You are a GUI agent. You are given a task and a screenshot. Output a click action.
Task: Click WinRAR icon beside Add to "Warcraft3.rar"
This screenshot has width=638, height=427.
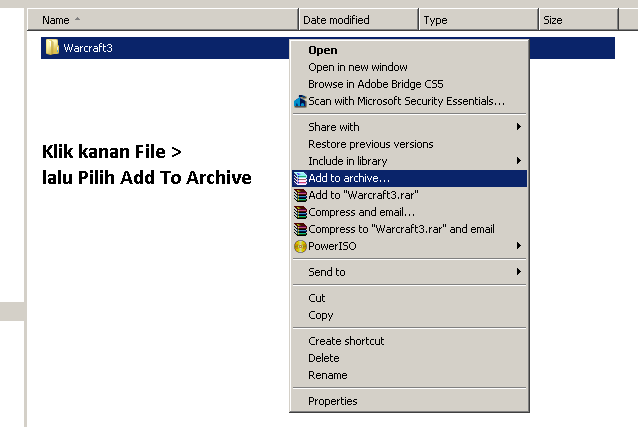click(x=300, y=195)
